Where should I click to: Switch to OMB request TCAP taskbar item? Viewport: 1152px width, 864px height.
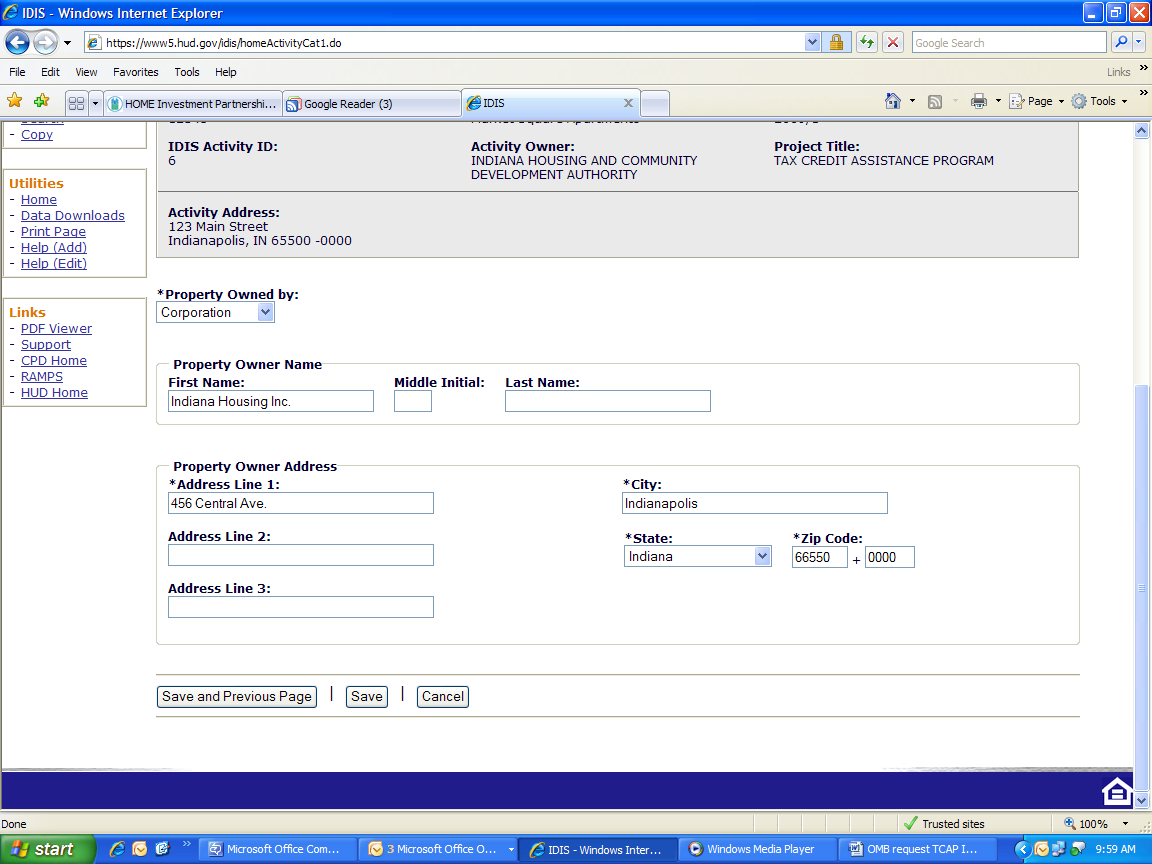tap(917, 849)
